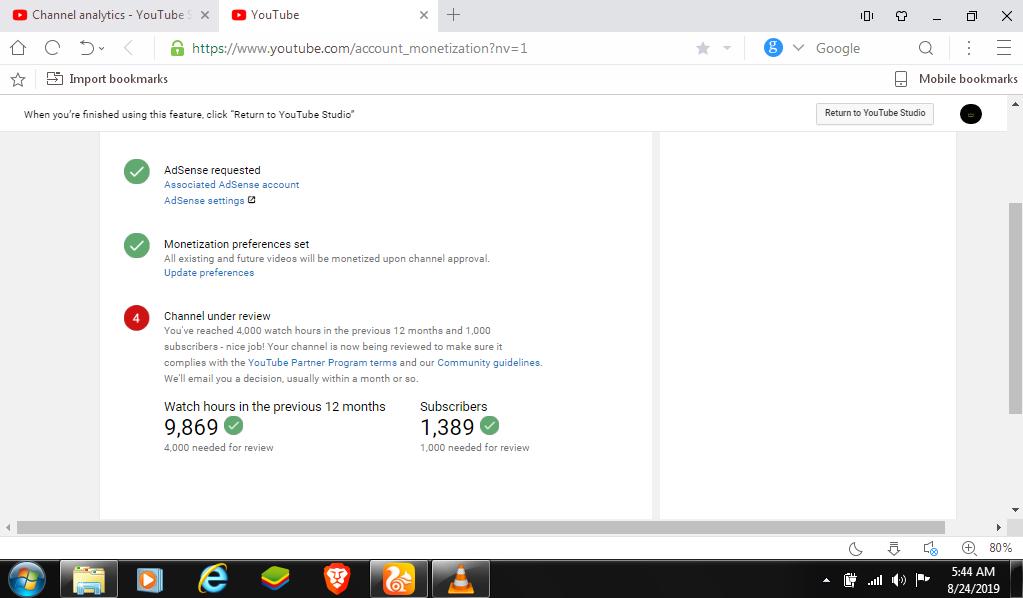Click Return to YouTube Studio button
1023x598 pixels.
click(x=875, y=113)
